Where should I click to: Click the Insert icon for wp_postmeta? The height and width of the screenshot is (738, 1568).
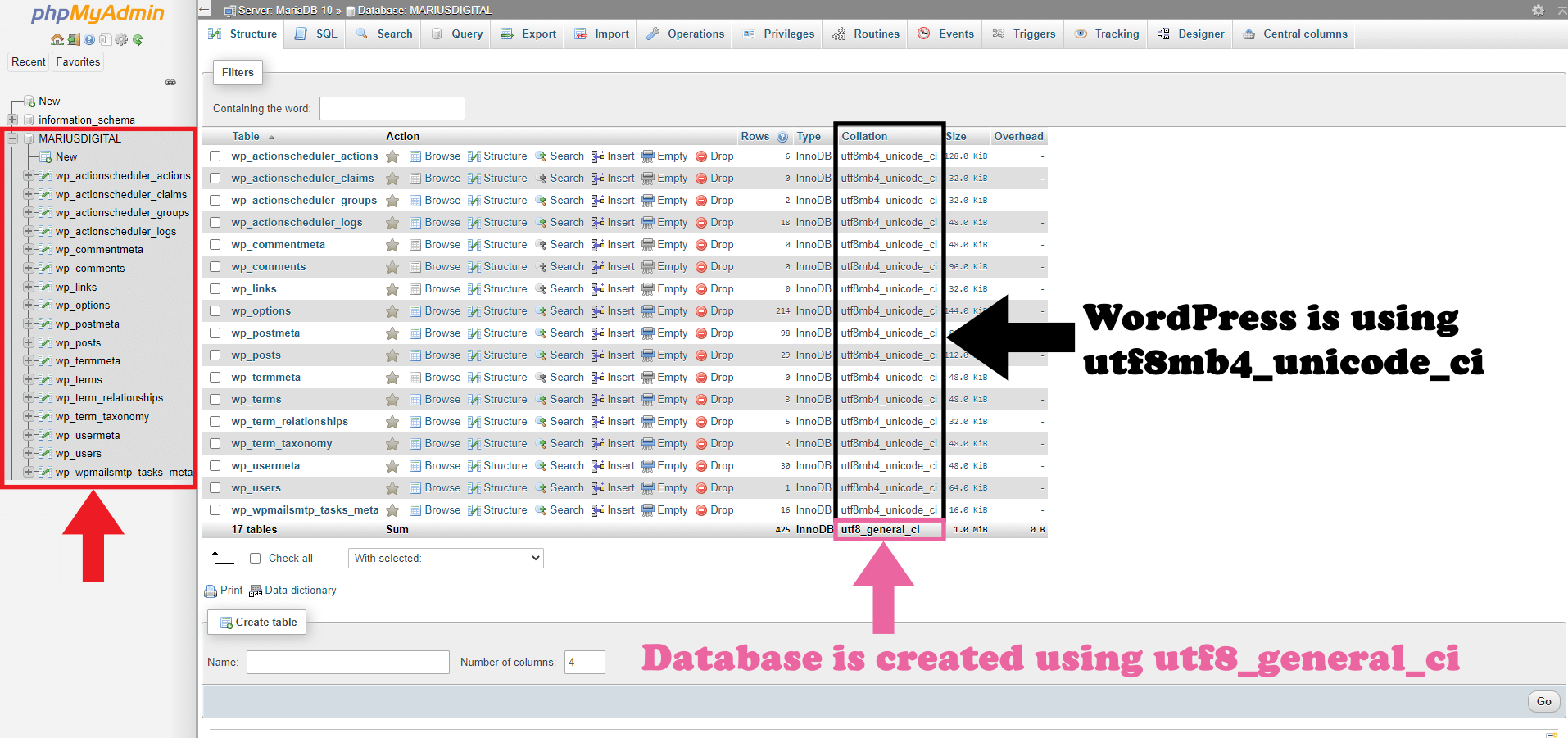point(598,333)
